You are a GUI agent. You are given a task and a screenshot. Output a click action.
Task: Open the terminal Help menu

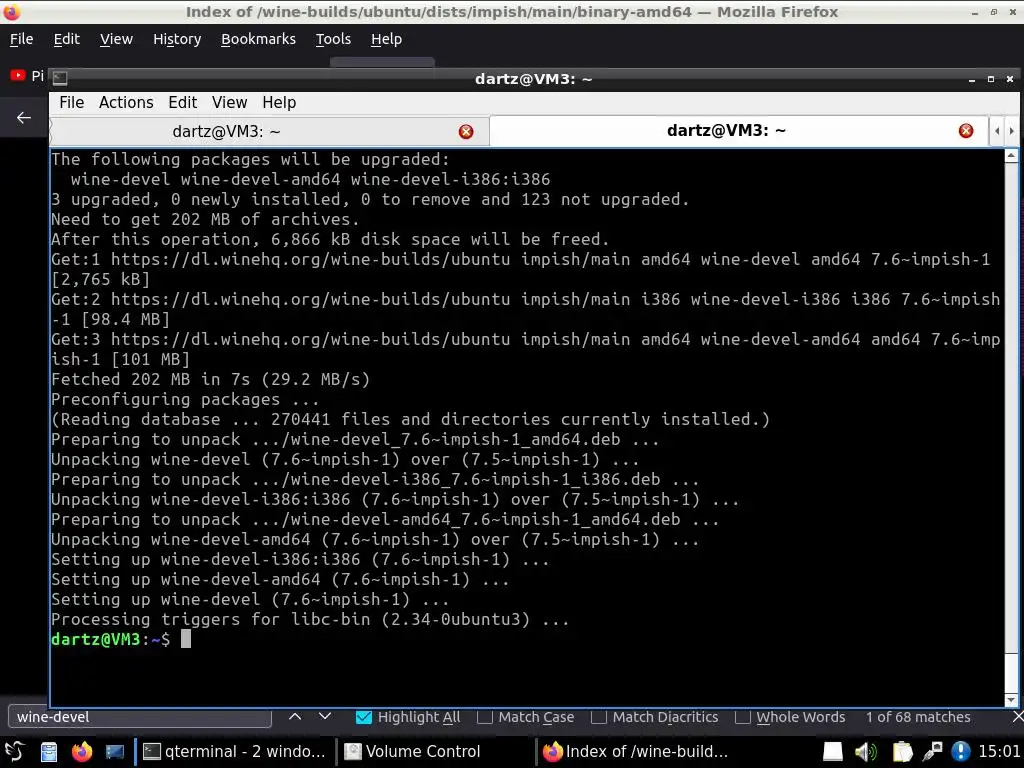coord(279,103)
